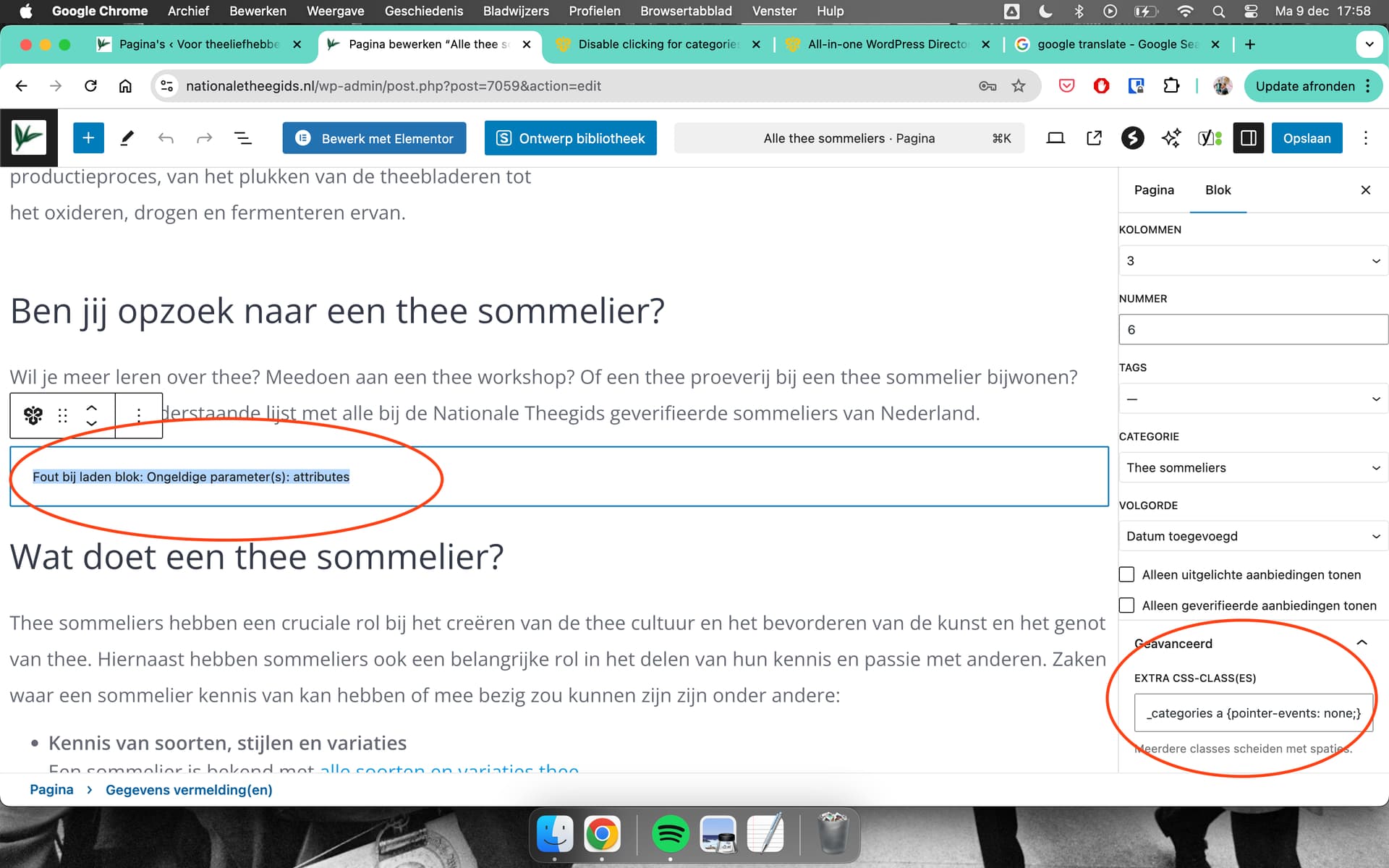Toggle Alleen geverifieerde aanbiedingen tonen checkbox

(1126, 605)
